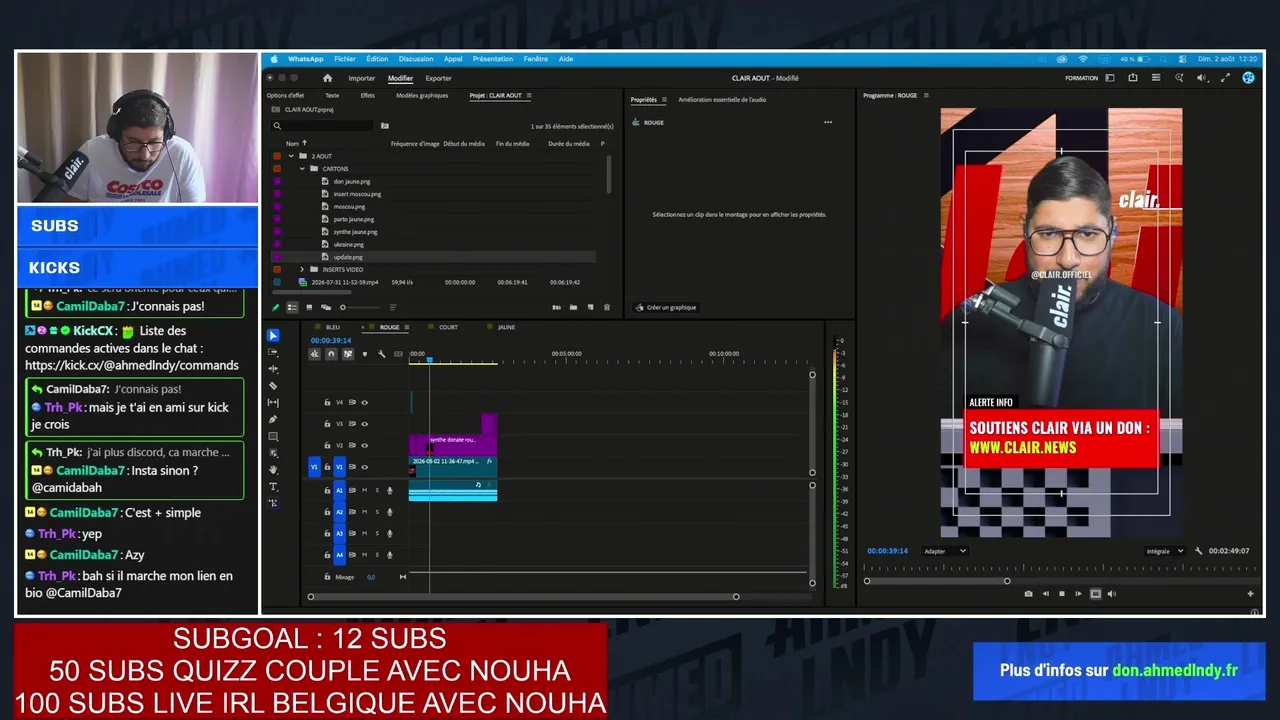Mute audio track A1
This screenshot has height=720, width=1280.
click(364, 490)
